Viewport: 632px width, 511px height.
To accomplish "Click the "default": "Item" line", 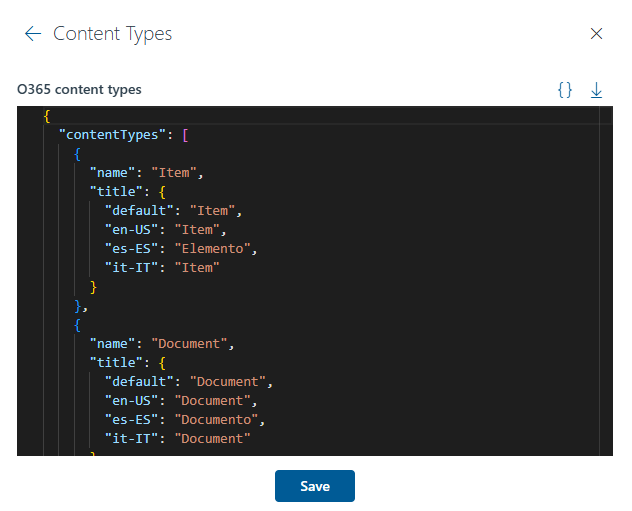I will point(173,211).
